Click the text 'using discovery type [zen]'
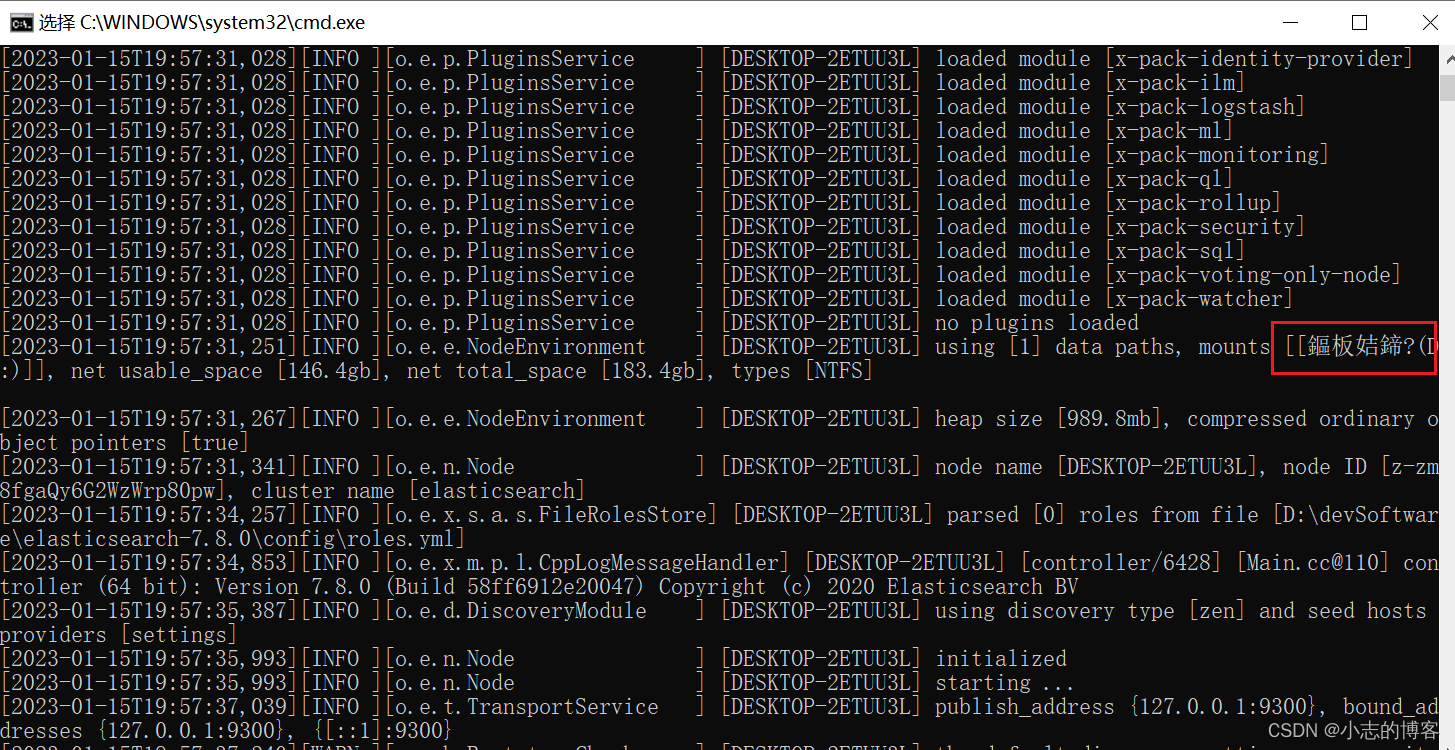The height and width of the screenshot is (750, 1455). tap(1091, 611)
